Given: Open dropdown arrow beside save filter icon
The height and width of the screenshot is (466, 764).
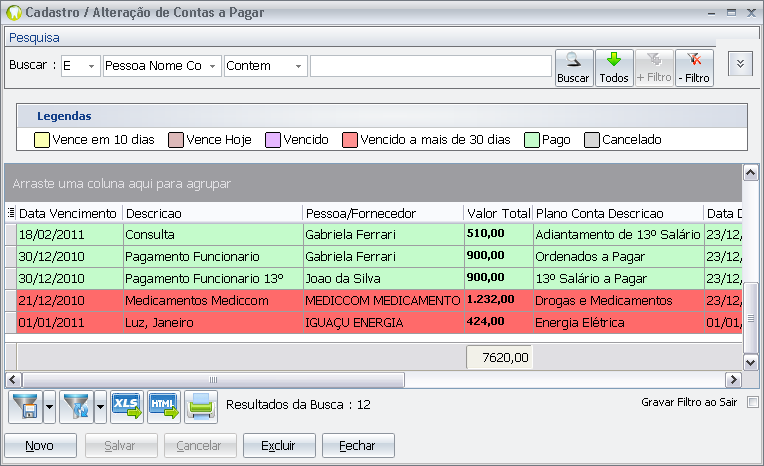Looking at the screenshot, I should [50, 407].
